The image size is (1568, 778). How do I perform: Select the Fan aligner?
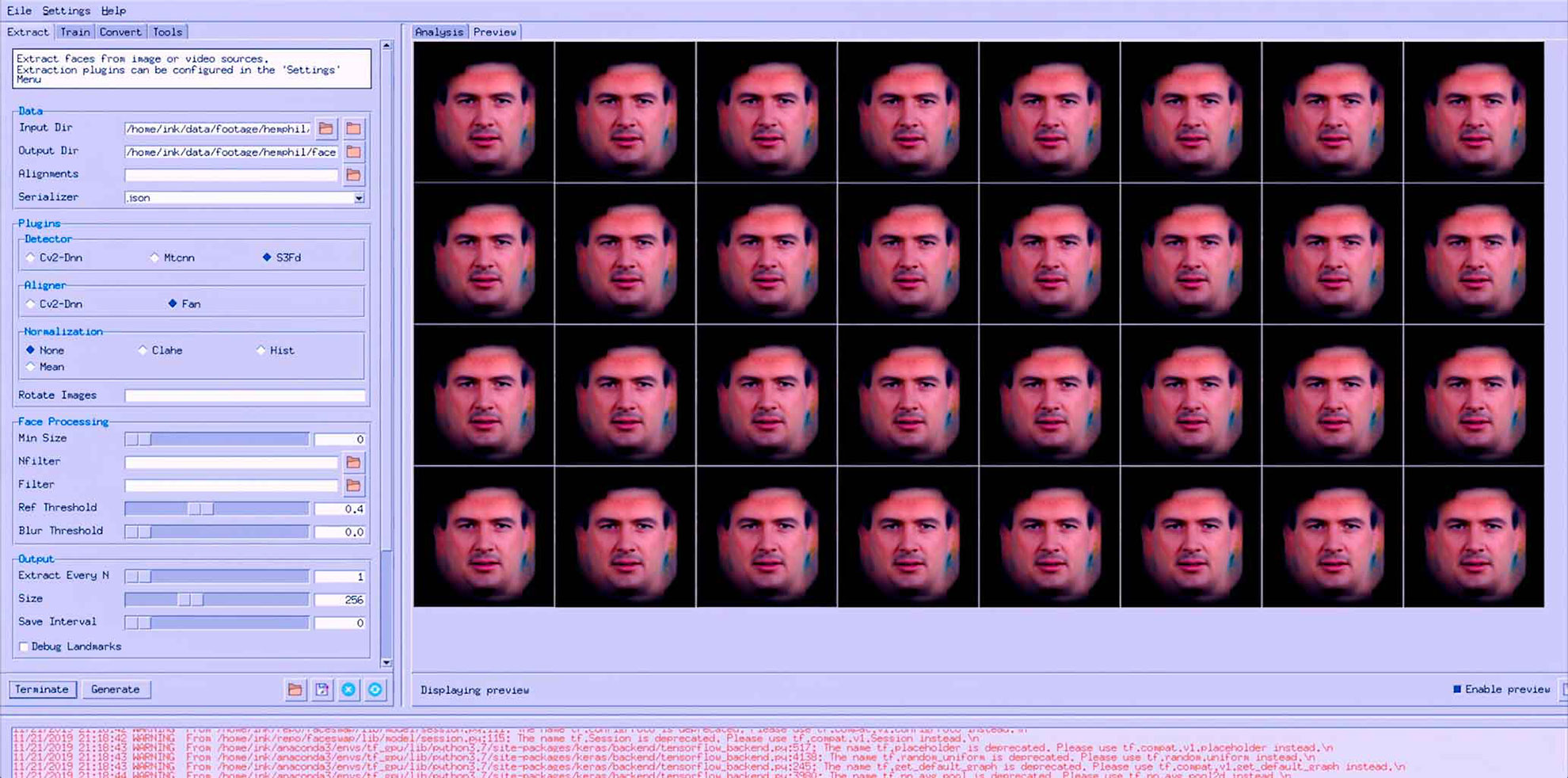[x=184, y=304]
